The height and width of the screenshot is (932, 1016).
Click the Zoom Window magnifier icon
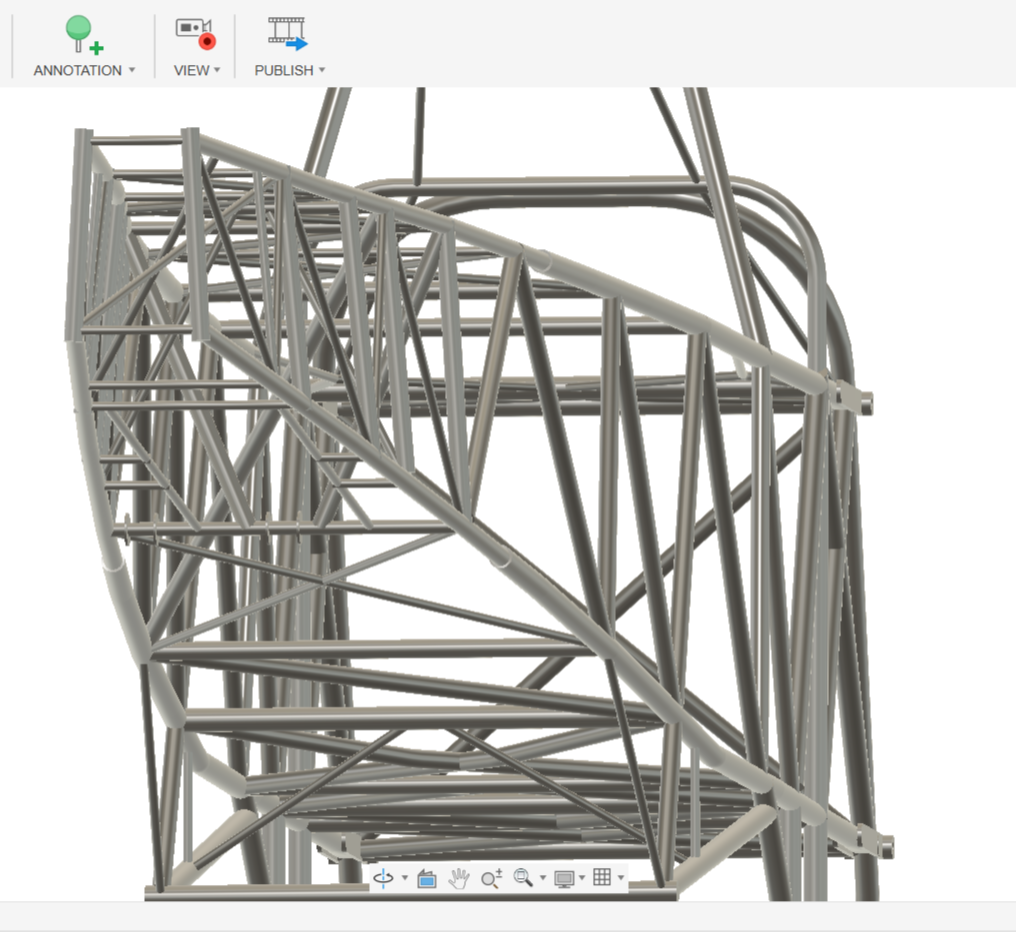(x=523, y=878)
